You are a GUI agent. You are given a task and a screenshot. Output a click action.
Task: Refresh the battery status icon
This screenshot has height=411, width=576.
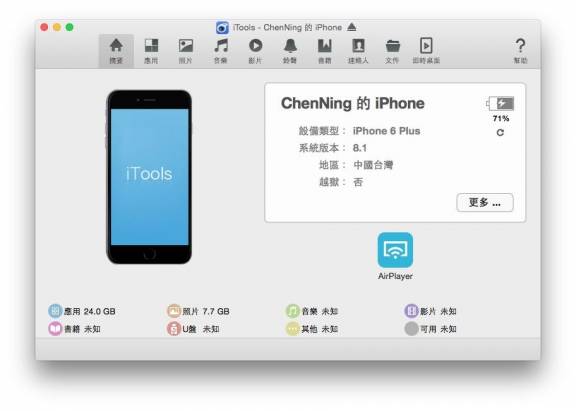coord(500,133)
